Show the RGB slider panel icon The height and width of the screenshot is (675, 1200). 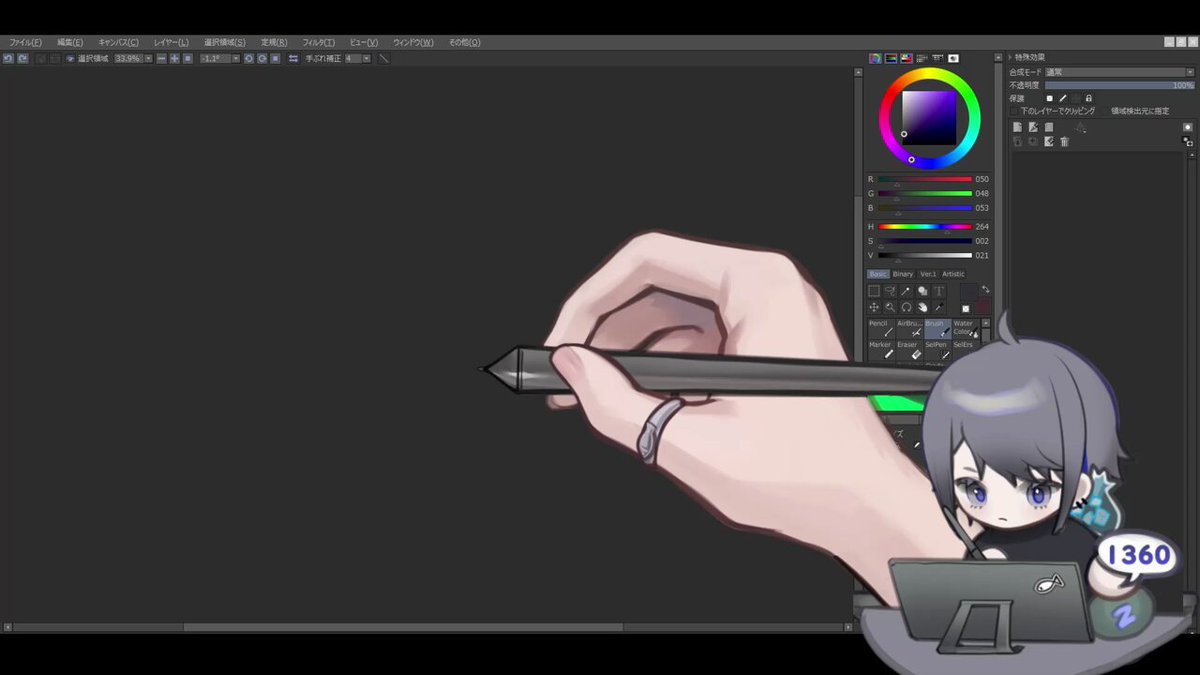891,58
